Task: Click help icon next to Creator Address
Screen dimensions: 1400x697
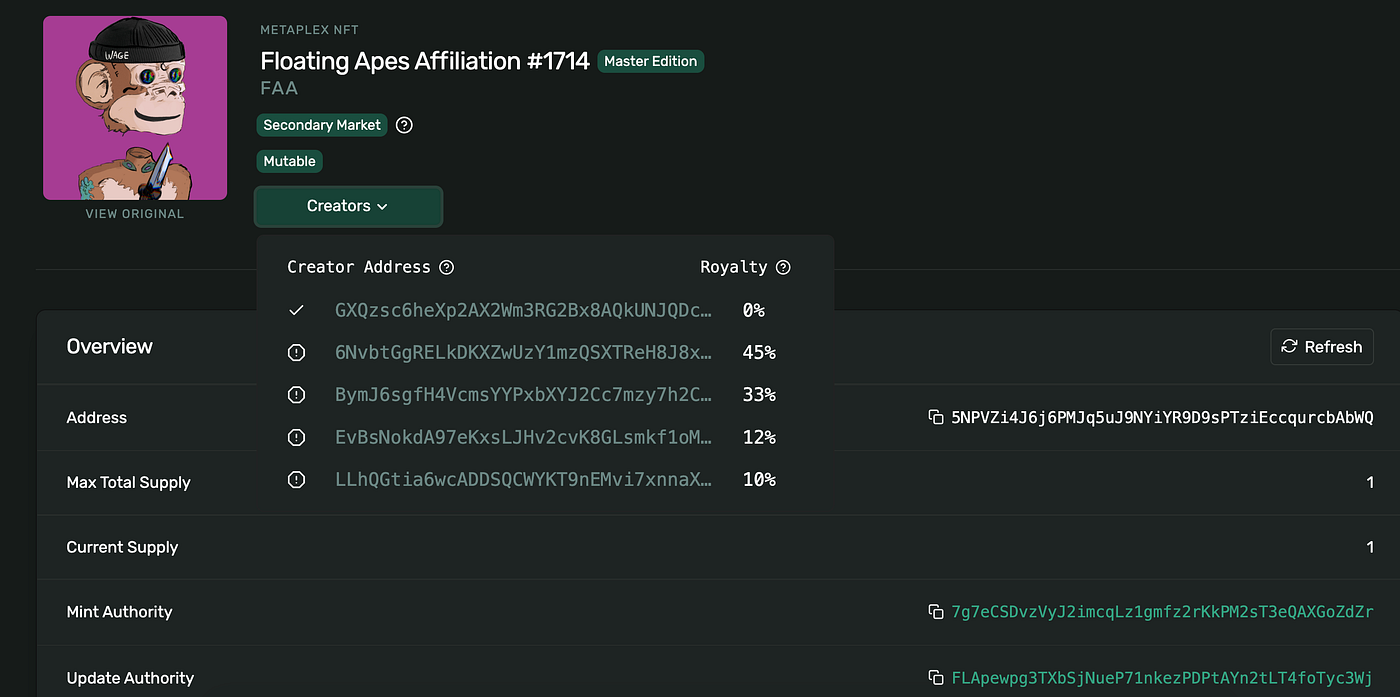Action: coord(447,267)
